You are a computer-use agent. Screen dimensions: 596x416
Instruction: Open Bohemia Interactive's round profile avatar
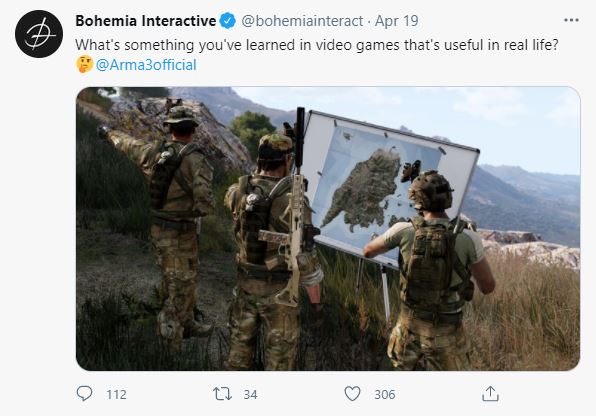(39, 34)
